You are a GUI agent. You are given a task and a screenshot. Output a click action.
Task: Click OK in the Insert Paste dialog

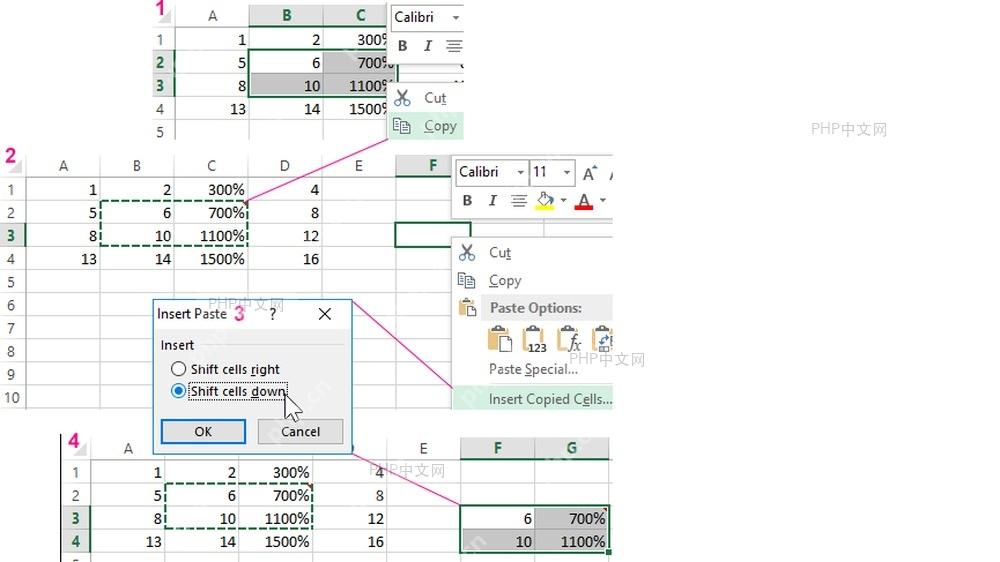pos(203,431)
